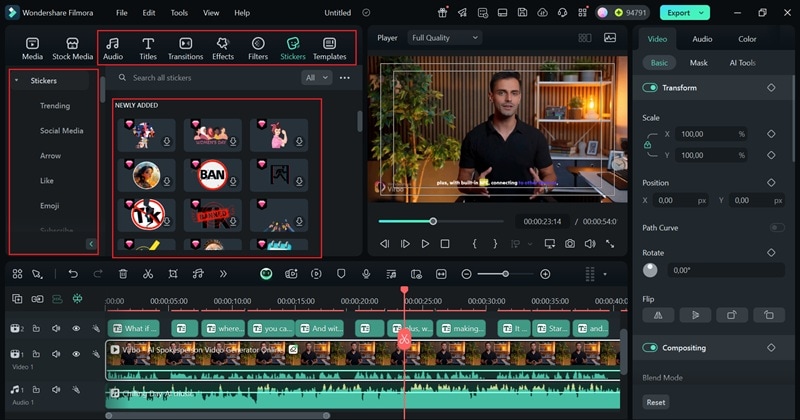Image resolution: width=800 pixels, height=420 pixels.
Task: Select the Crop tool in the timeline toolbar
Action: 173,274
